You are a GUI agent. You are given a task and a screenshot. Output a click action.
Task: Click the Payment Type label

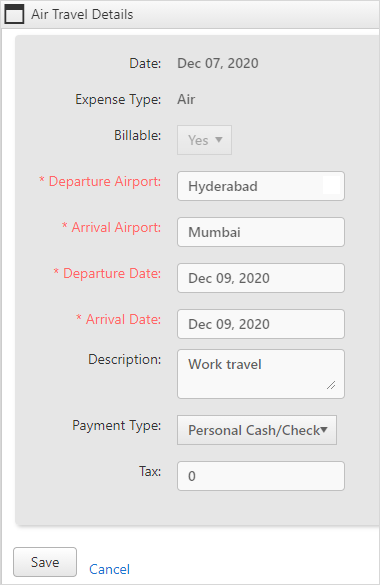[x=117, y=426]
